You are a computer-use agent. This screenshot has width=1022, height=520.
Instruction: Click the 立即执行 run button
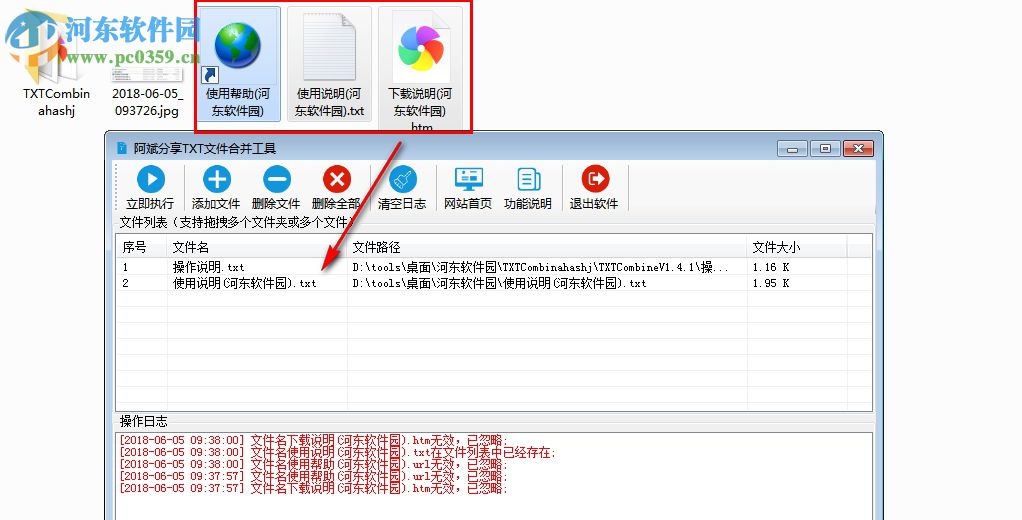(x=151, y=188)
